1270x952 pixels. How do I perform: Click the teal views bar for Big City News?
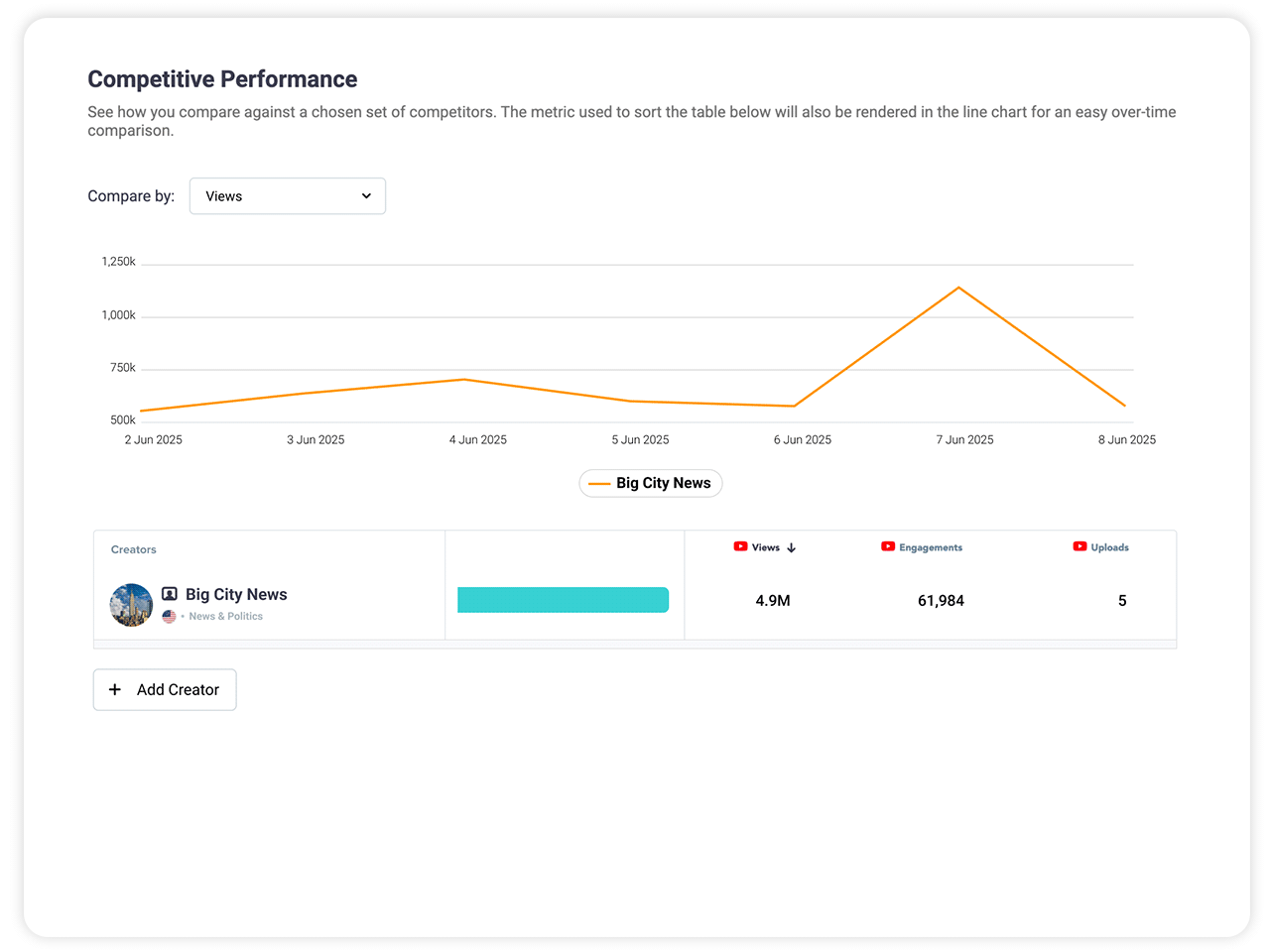tap(563, 600)
